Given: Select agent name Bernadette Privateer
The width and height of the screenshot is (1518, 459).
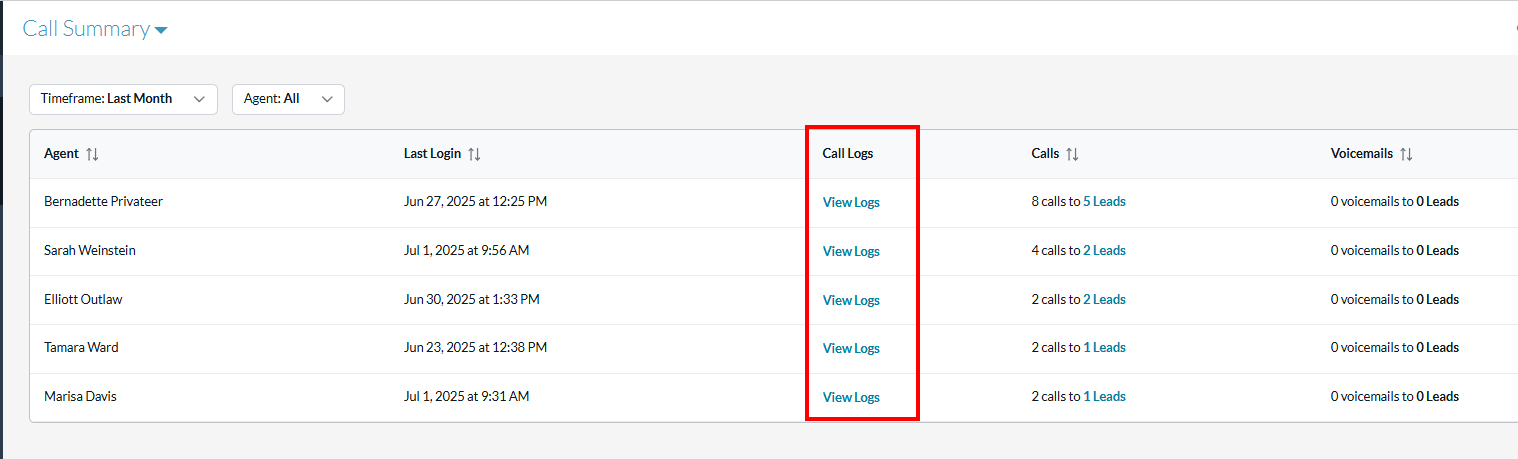Looking at the screenshot, I should coord(103,201).
